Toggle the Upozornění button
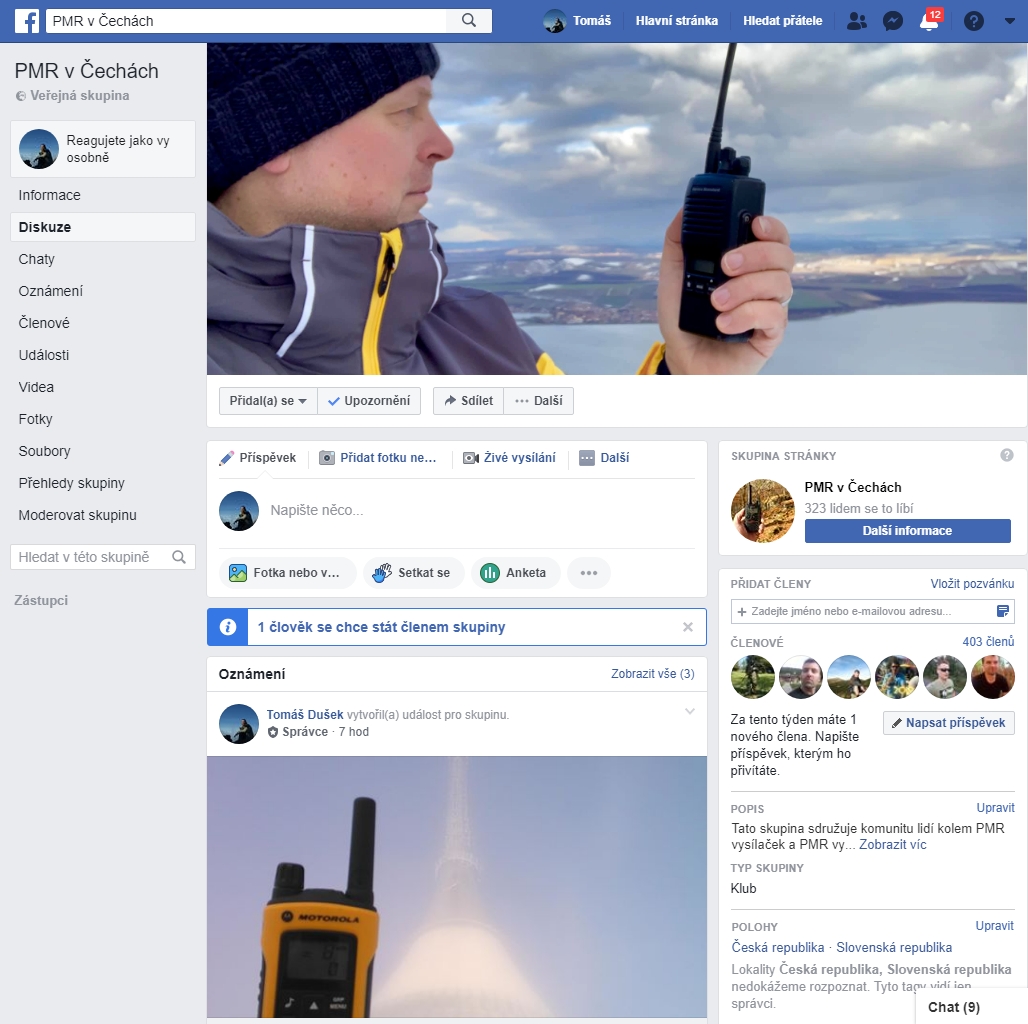The image size is (1028, 1024). coord(369,401)
